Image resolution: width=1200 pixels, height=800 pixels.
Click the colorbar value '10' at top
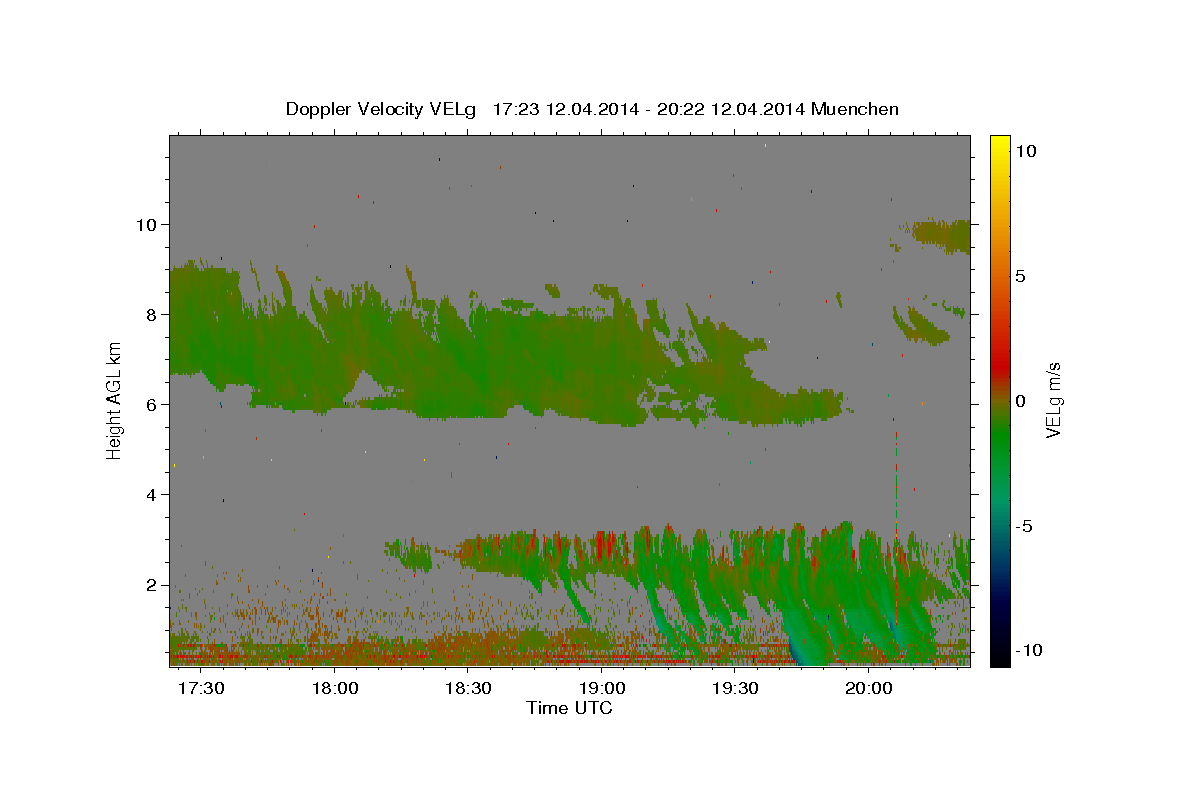1026,151
